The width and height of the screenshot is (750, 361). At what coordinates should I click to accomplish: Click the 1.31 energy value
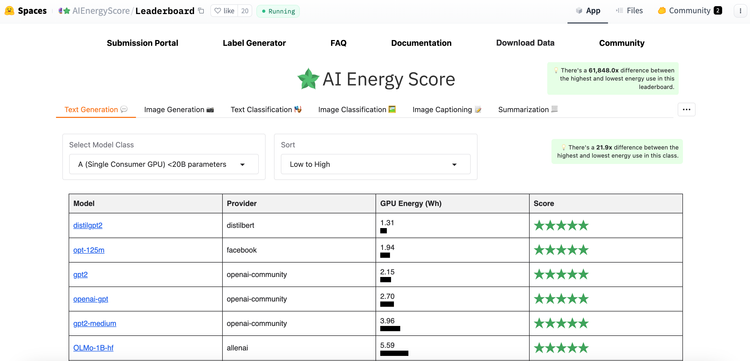click(x=387, y=222)
